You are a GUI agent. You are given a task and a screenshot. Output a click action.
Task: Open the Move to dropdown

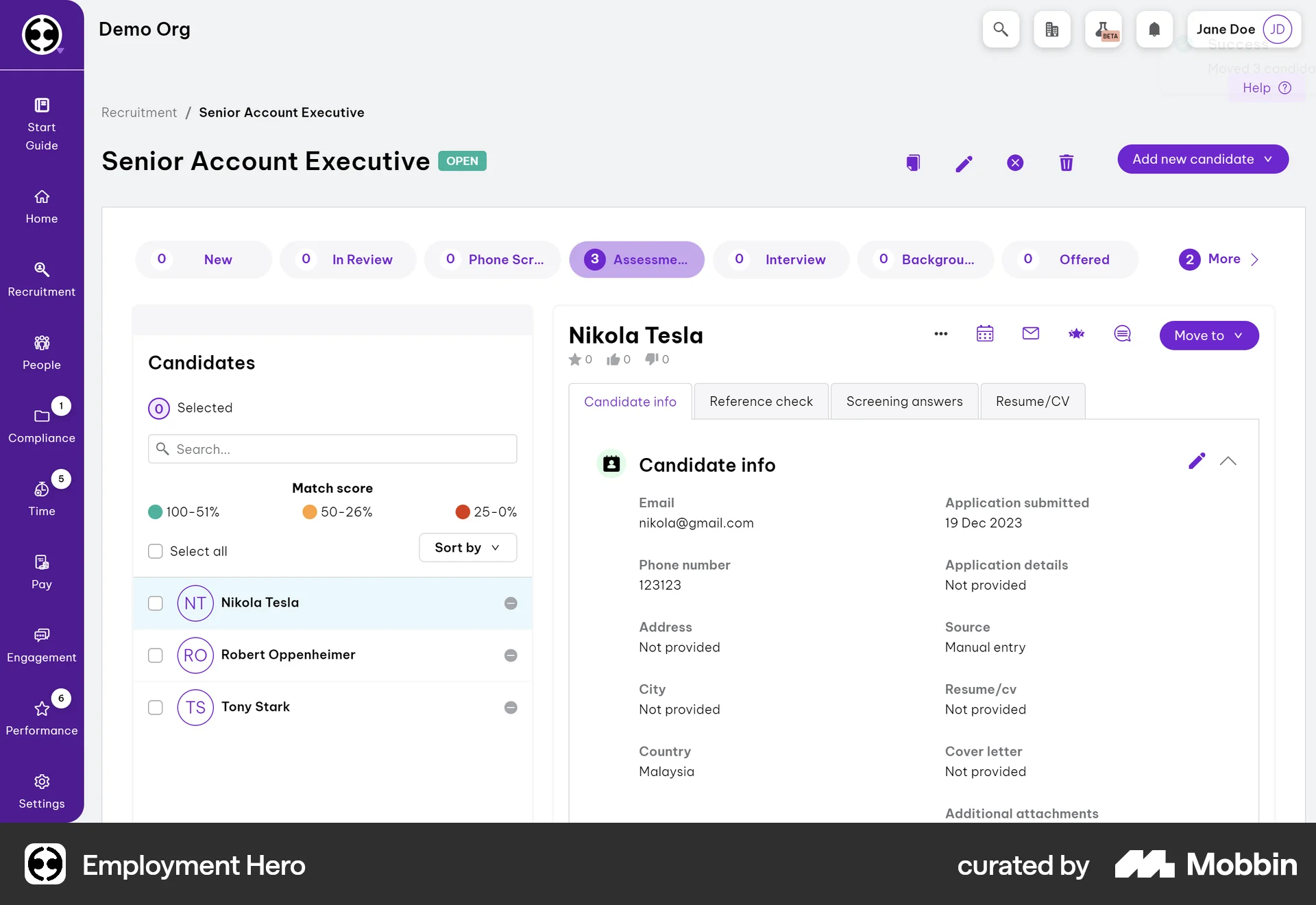(x=1208, y=335)
